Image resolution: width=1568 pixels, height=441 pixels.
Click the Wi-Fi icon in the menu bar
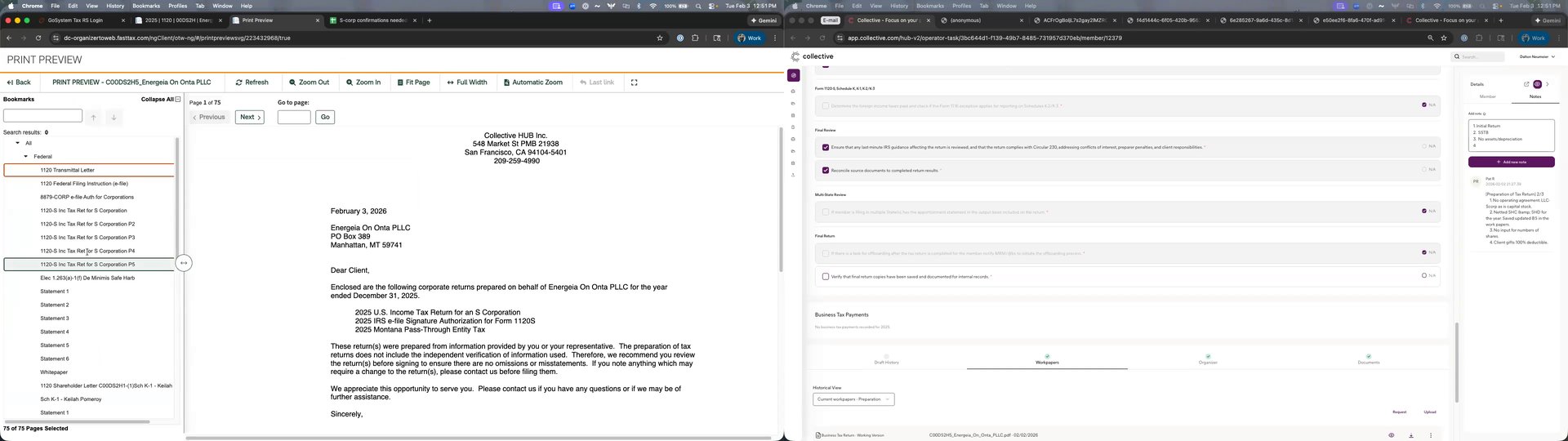(653, 6)
